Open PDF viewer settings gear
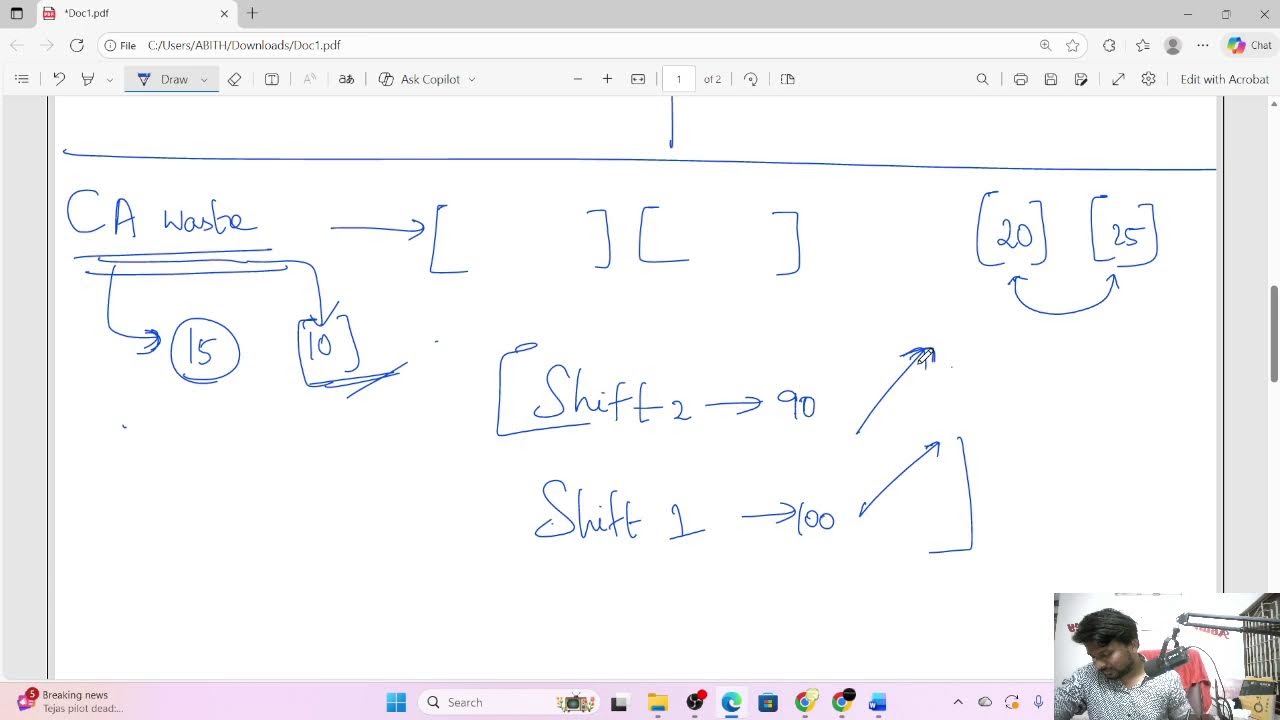Screen dimensions: 1280x720 tap(1148, 79)
